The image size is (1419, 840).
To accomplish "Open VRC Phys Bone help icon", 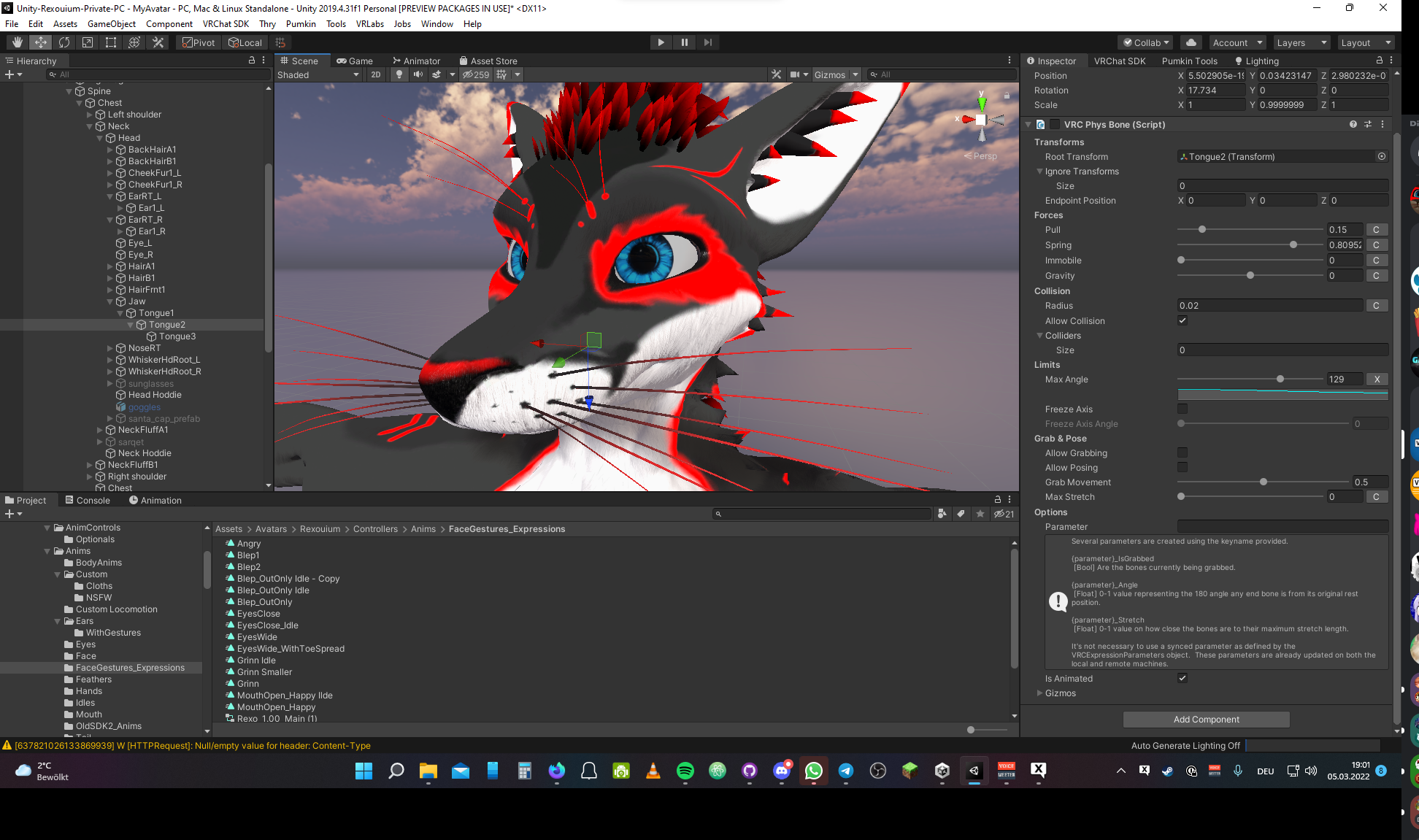I will [1353, 125].
